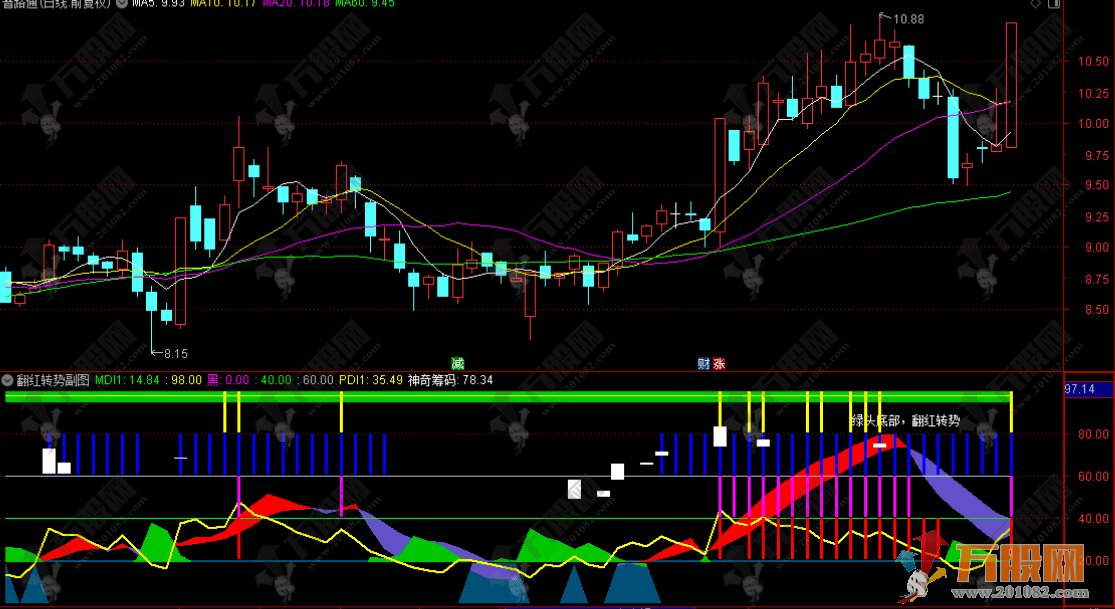
Task: Expand 翻红转势副图 sub-indicator dropdown arrow
Action: [x=8, y=380]
